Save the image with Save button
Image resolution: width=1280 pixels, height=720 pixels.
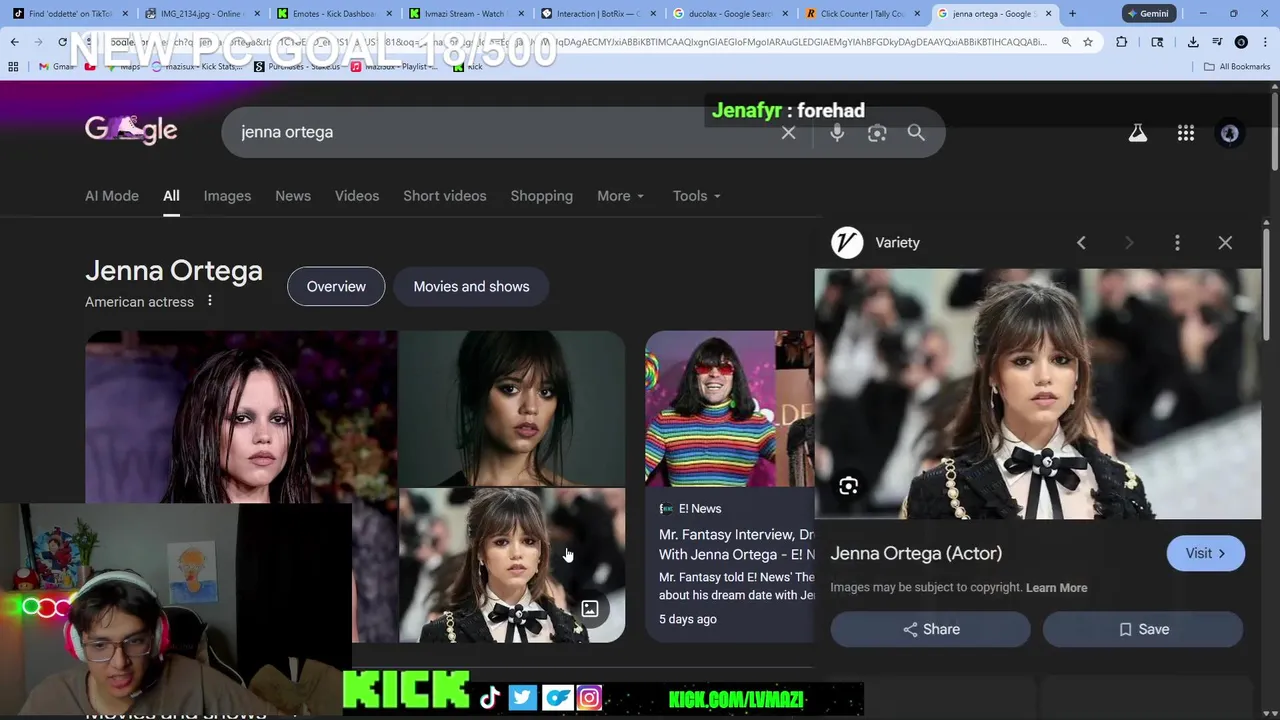pyautogui.click(x=1143, y=629)
